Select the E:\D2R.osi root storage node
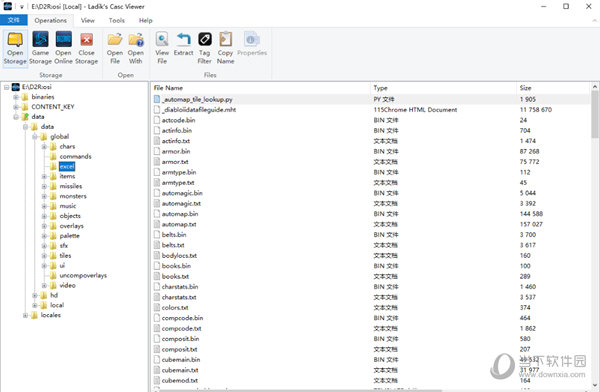600x392 pixels. 36,87
